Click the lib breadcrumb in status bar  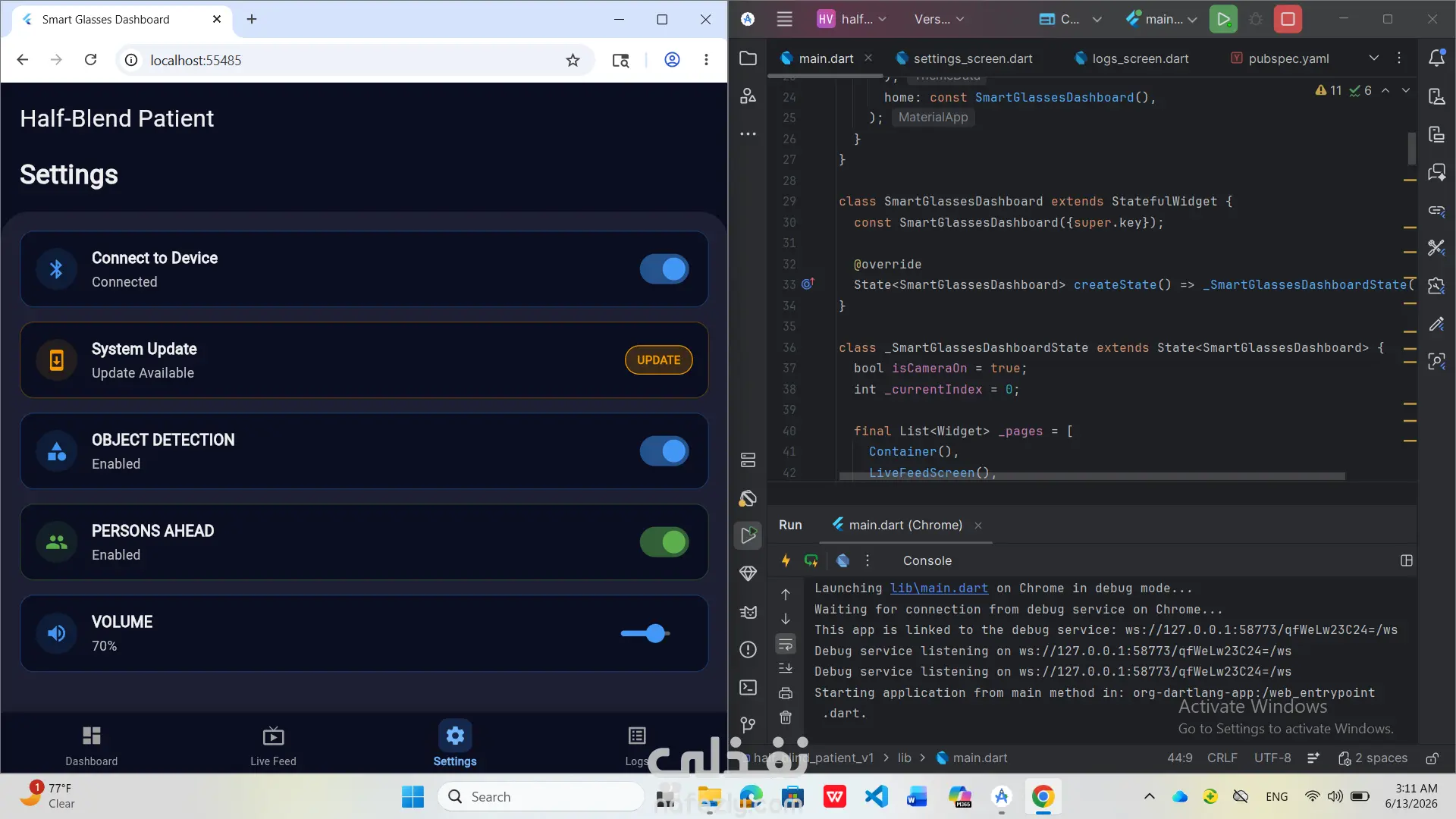pos(904,758)
